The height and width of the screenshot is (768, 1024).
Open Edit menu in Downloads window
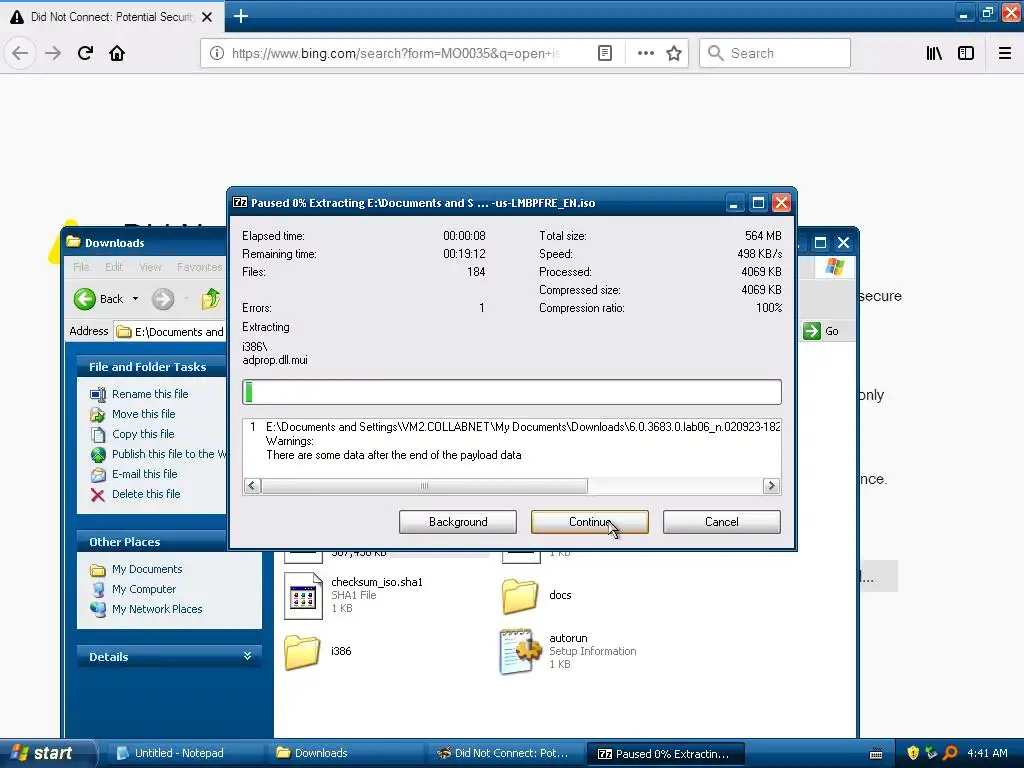tap(114, 267)
